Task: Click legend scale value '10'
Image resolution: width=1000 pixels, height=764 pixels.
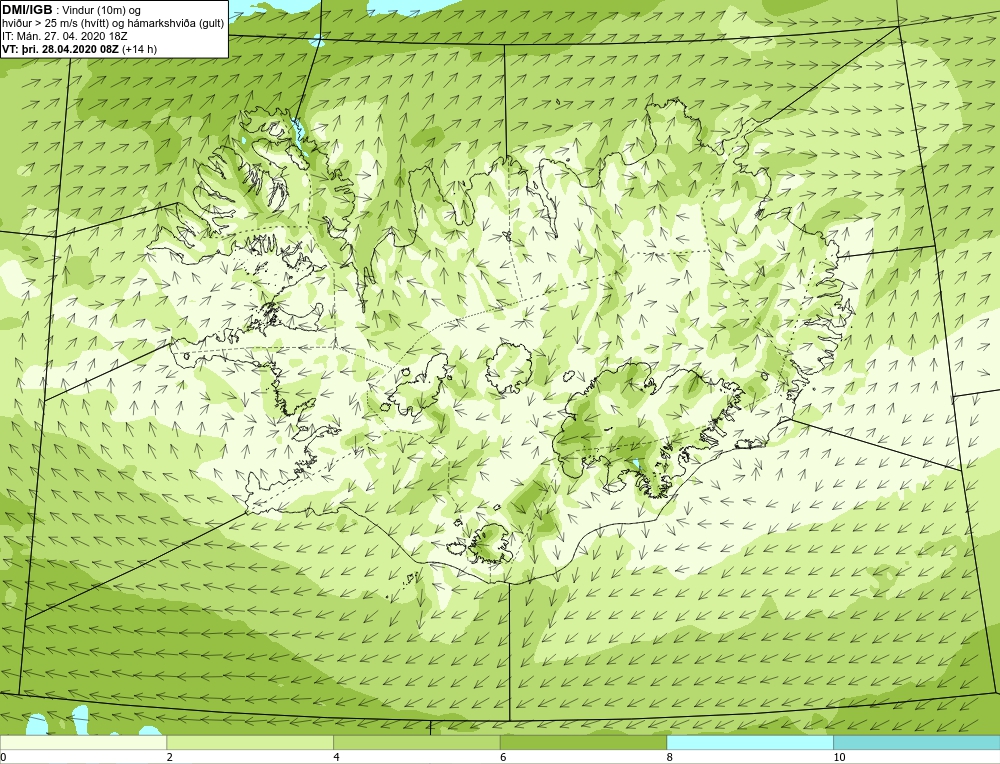Action: click(839, 757)
